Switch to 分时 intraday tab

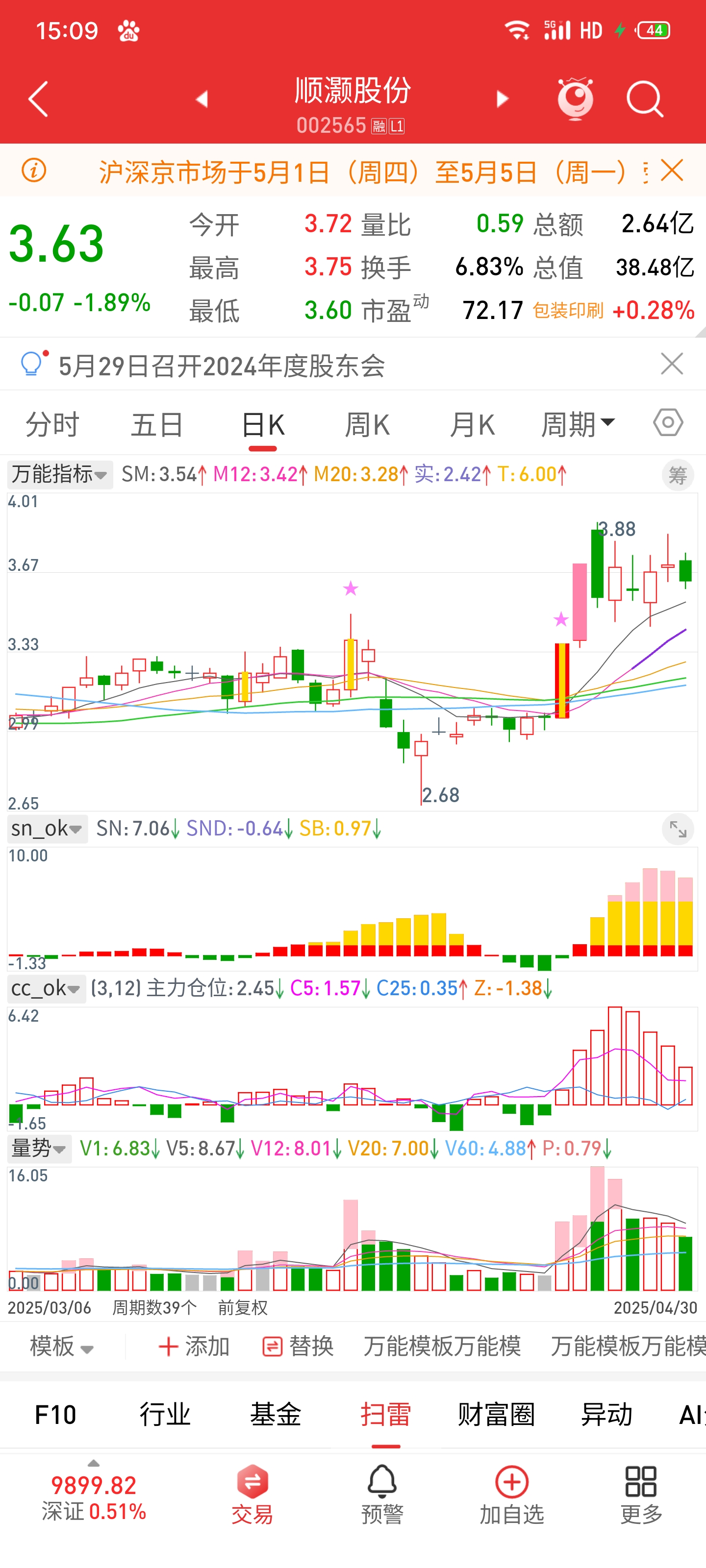(x=52, y=424)
